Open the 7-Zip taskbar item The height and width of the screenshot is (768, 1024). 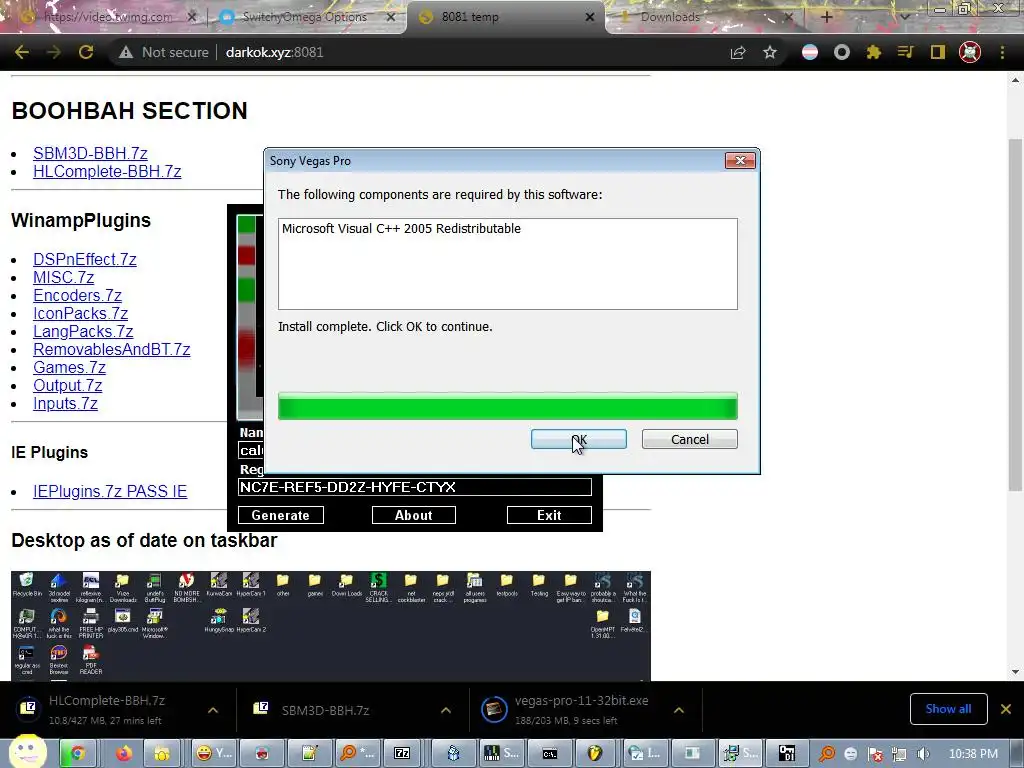402,754
